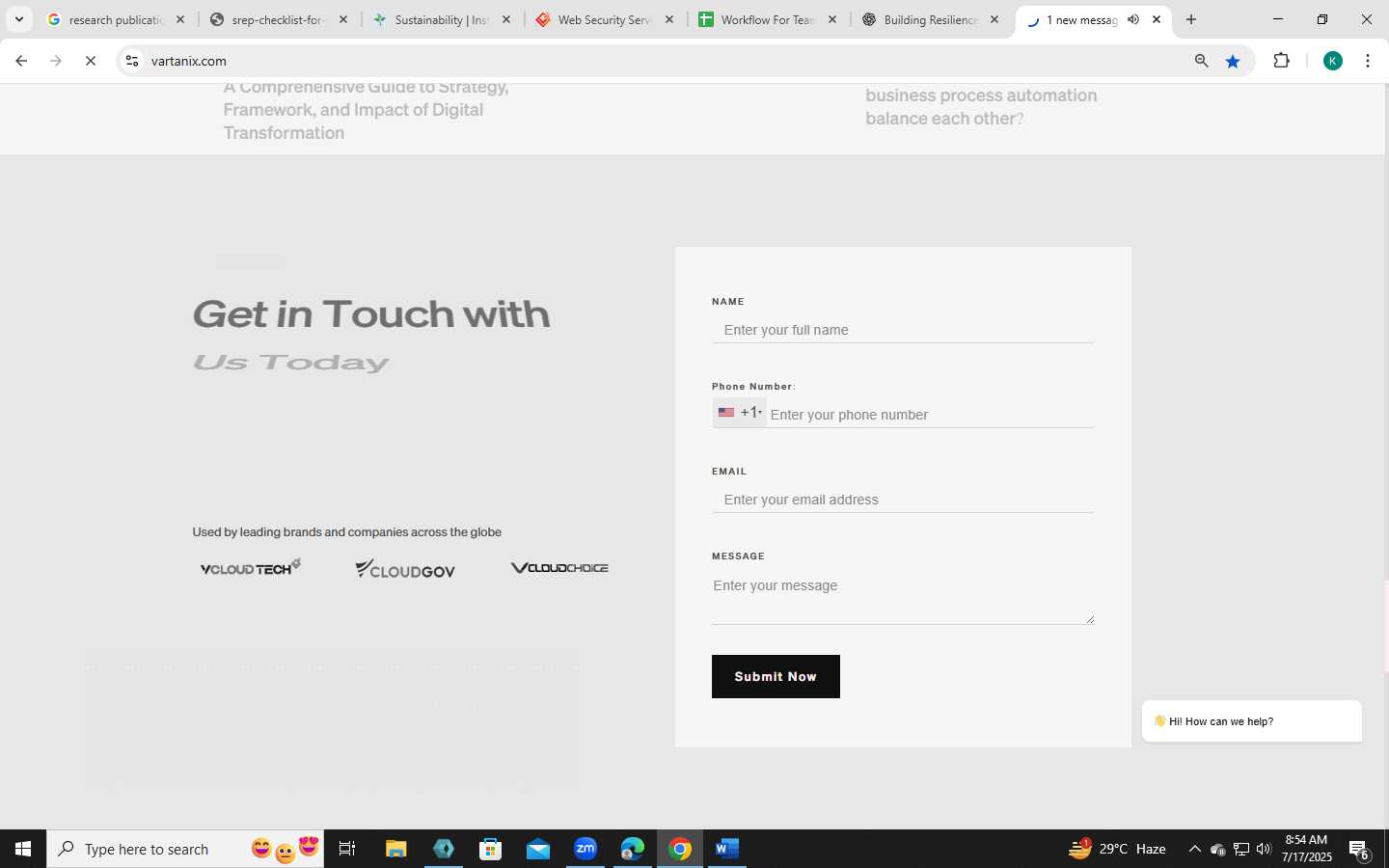Click the VCloudChoice logo
Image resolution: width=1389 pixels, height=868 pixels.
(559, 567)
